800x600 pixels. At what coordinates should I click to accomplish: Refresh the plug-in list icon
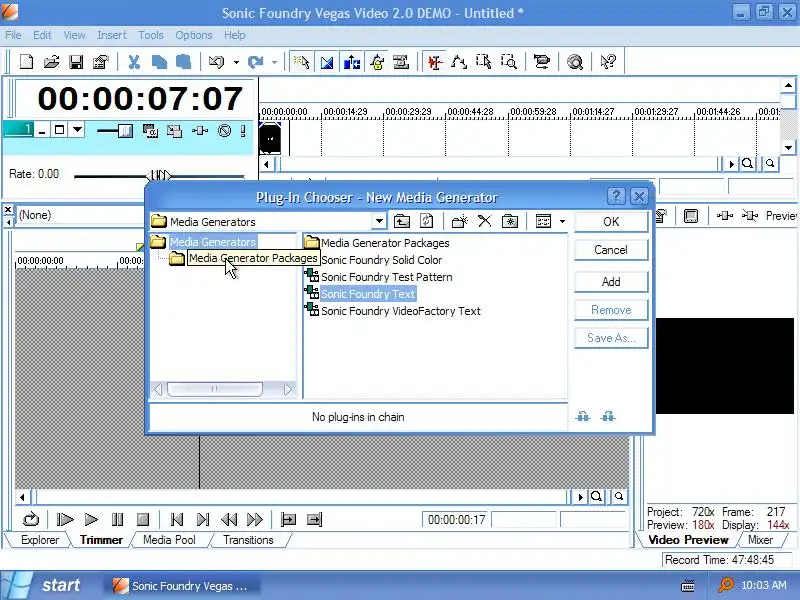click(x=427, y=221)
